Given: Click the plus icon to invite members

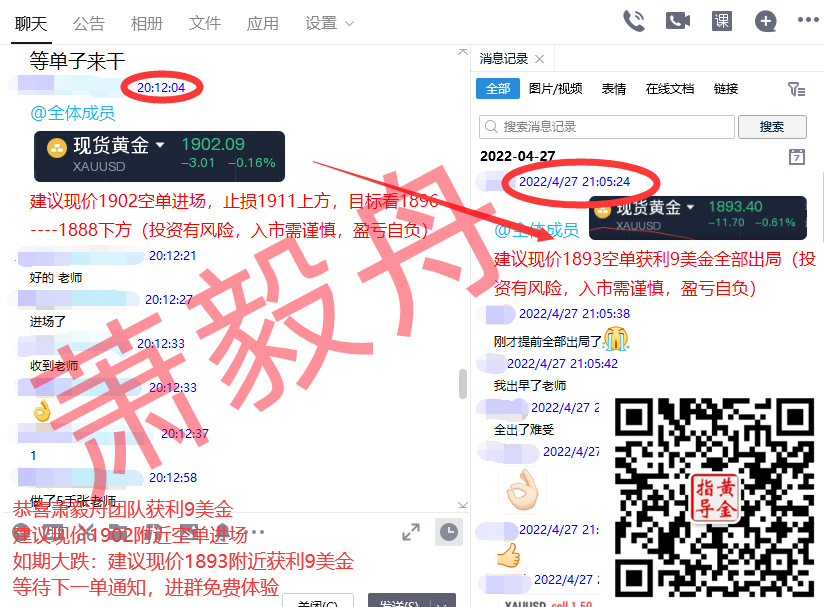Looking at the screenshot, I should [765, 21].
